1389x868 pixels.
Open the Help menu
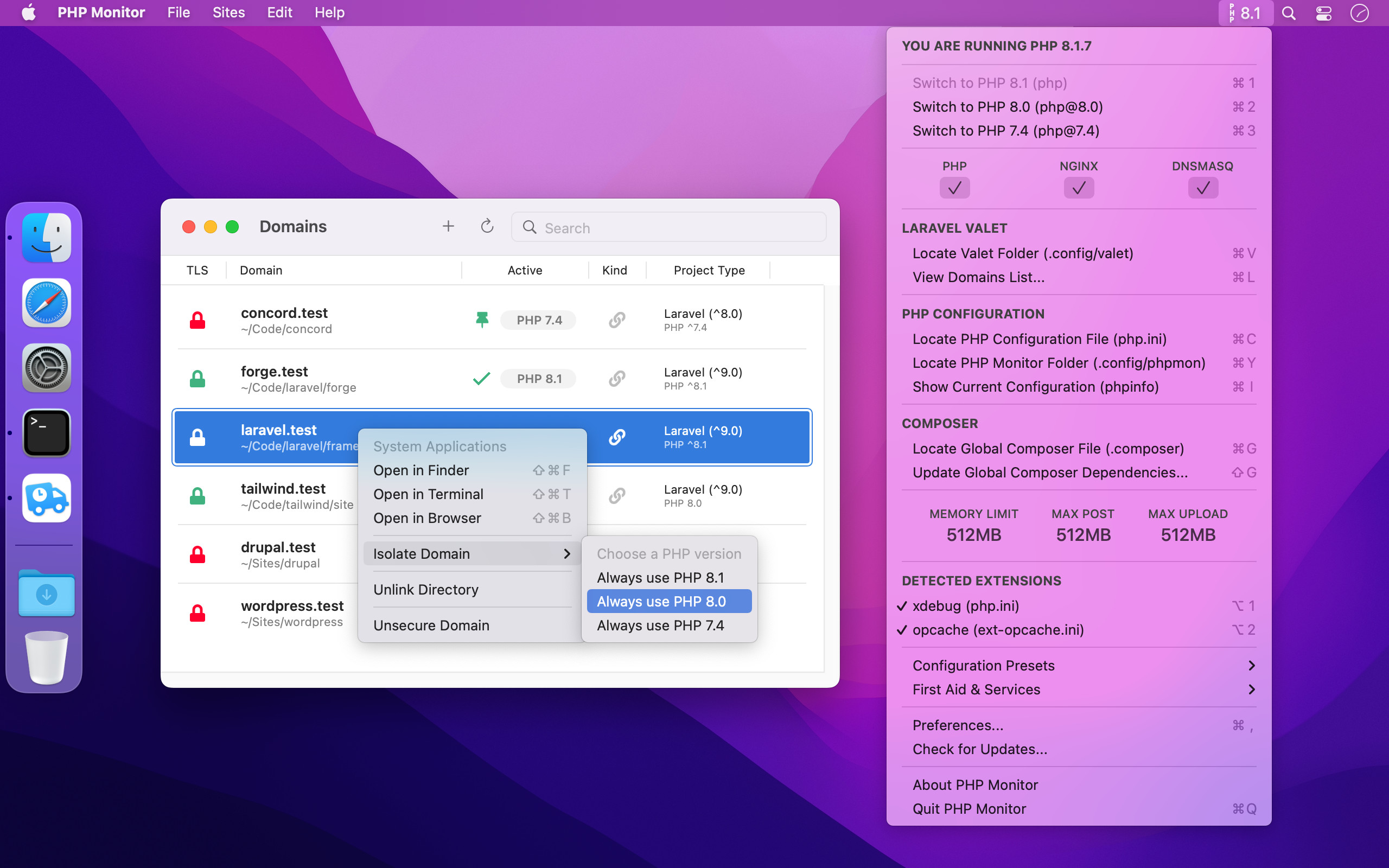[329, 12]
